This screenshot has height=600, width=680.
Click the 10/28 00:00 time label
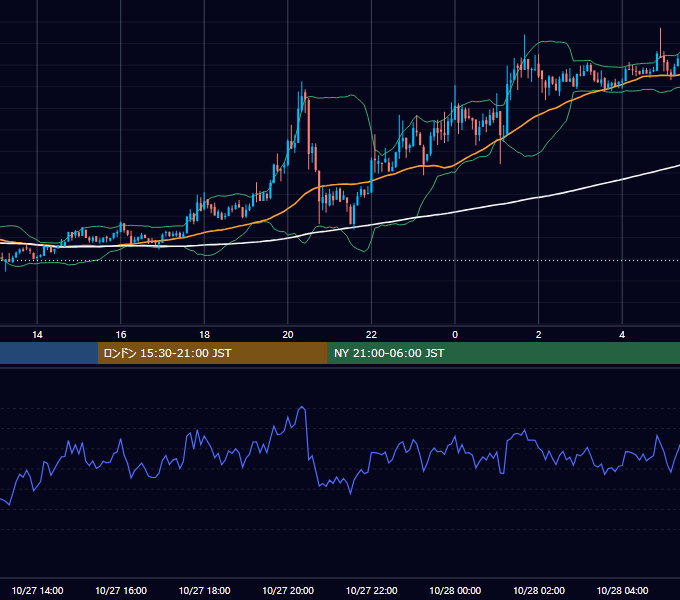click(x=455, y=590)
